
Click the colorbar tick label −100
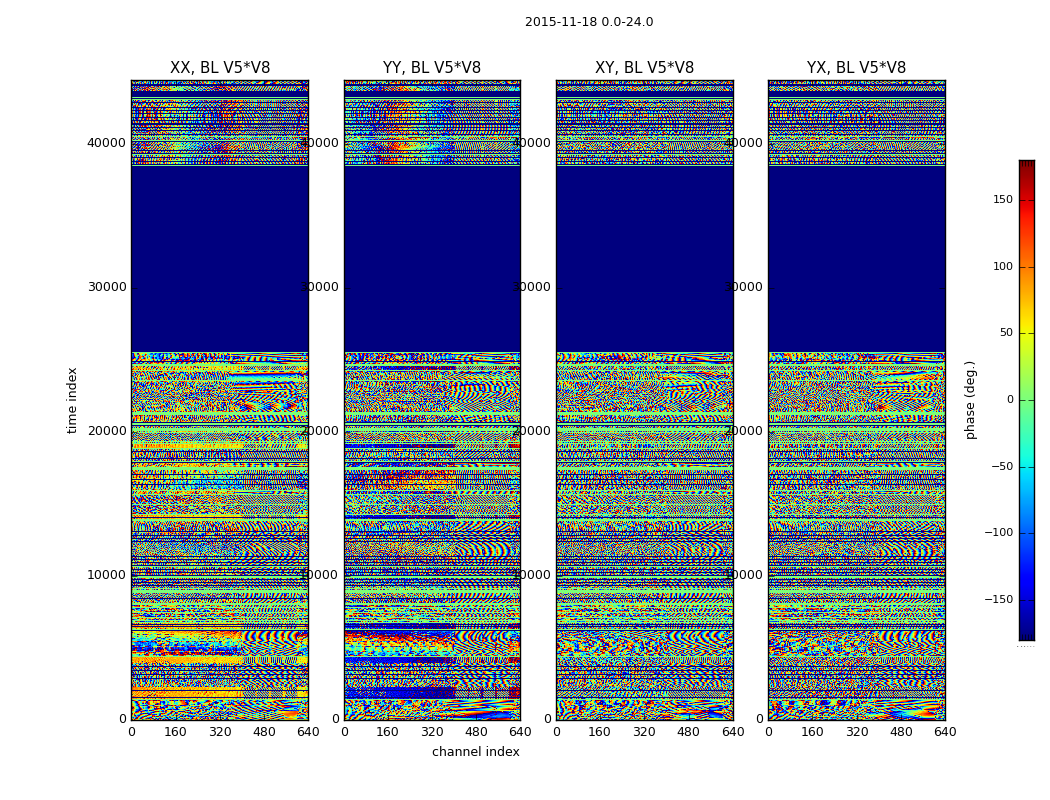coord(999,533)
